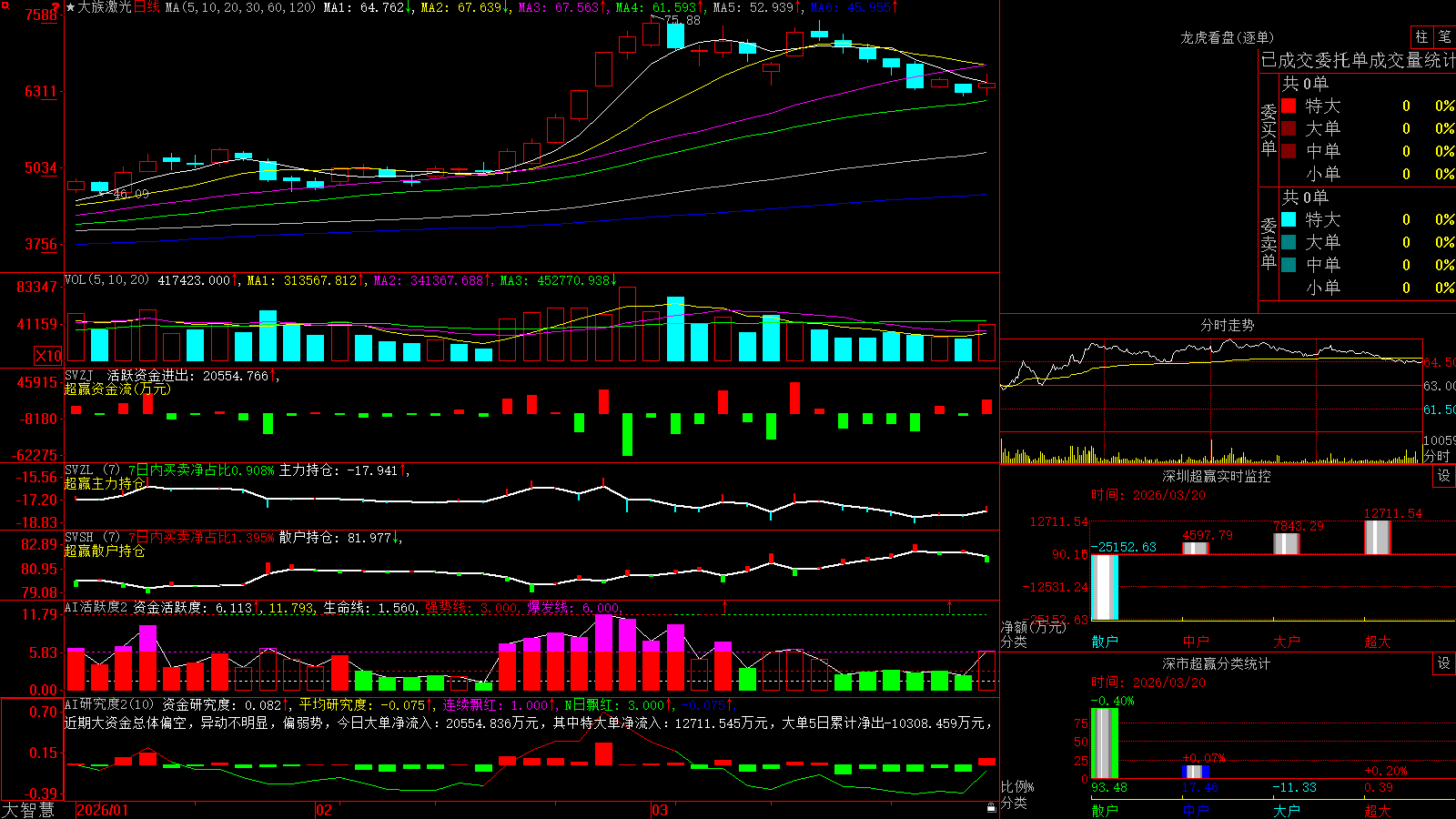Click the green 散户 bar labeled -0.40%

click(x=1105, y=743)
